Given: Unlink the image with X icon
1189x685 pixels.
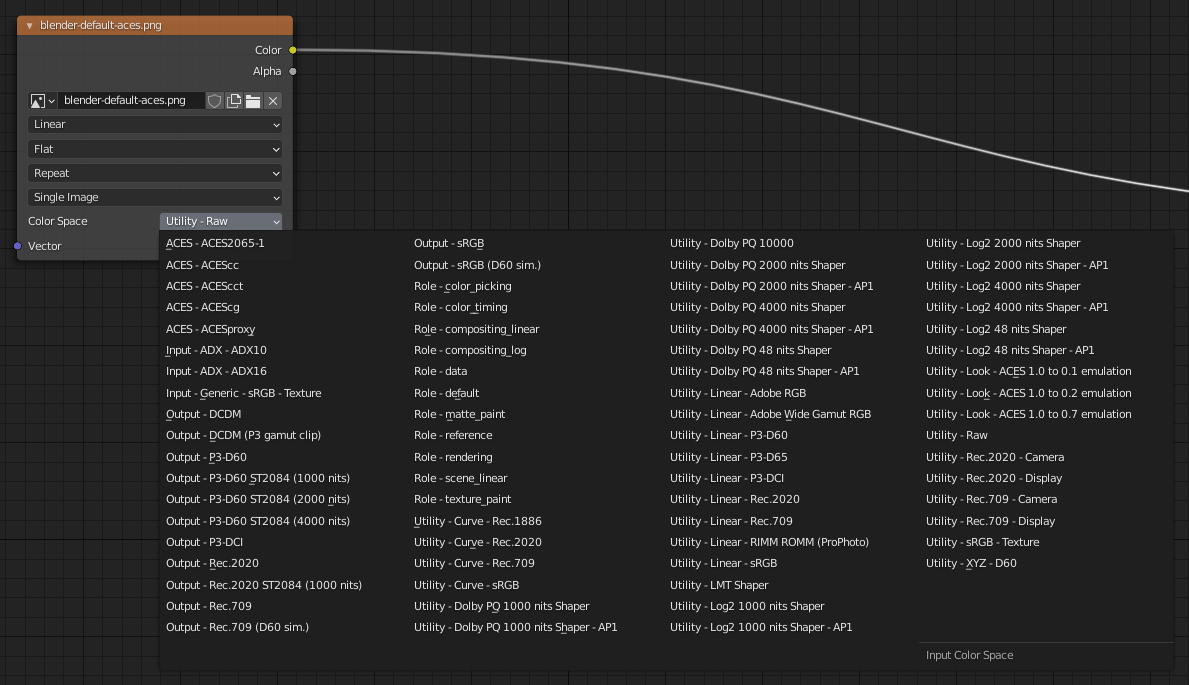Looking at the screenshot, I should point(273,101).
